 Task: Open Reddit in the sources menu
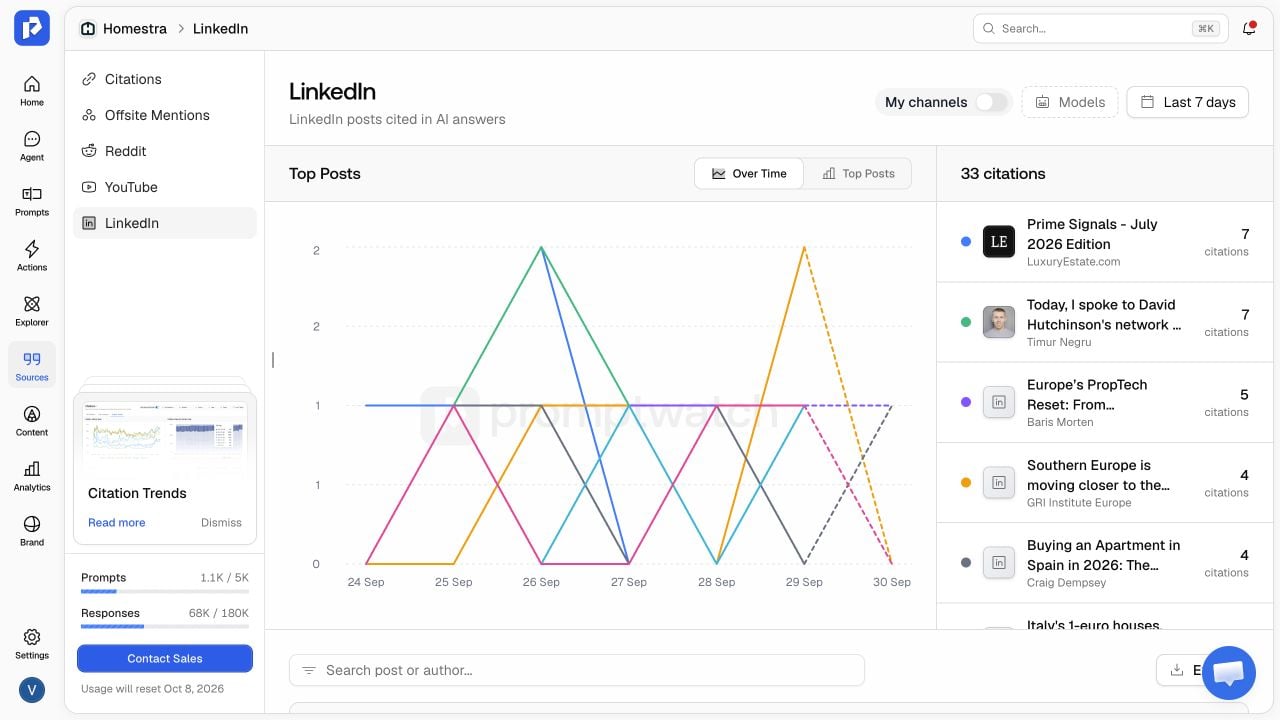coord(165,151)
